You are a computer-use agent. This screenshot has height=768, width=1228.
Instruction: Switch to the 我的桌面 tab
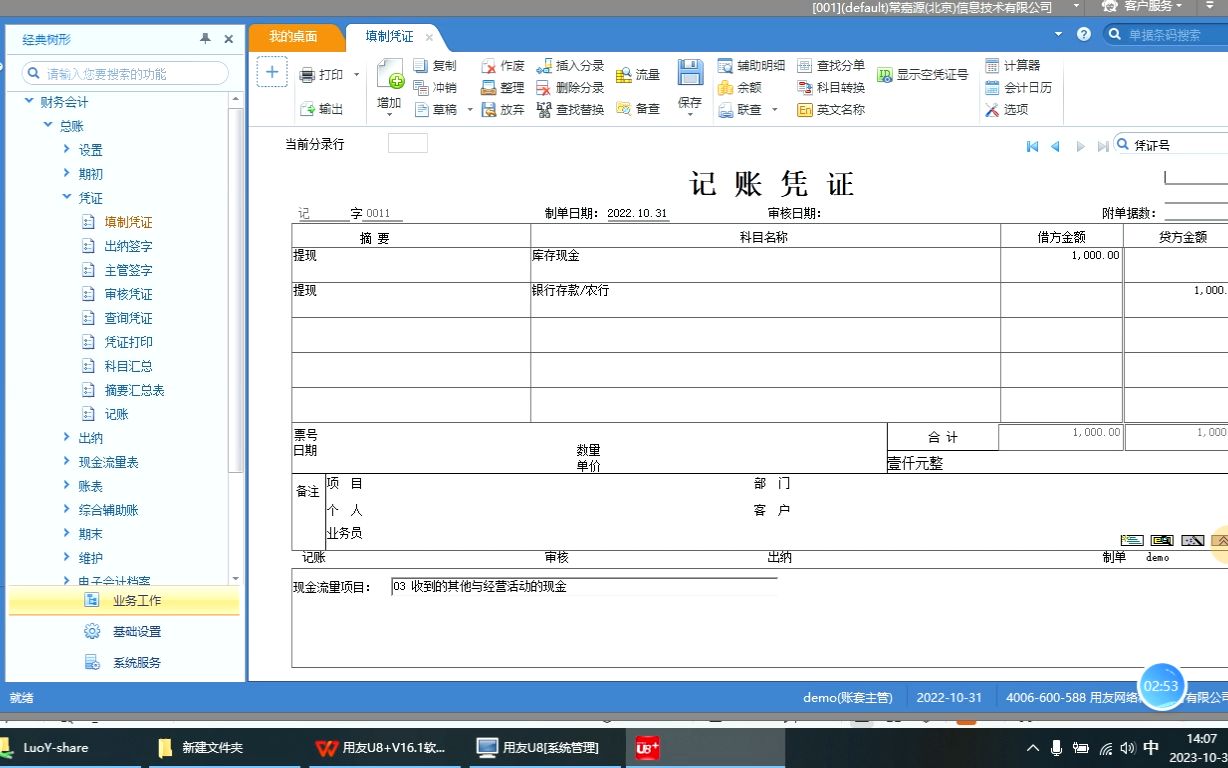click(297, 36)
